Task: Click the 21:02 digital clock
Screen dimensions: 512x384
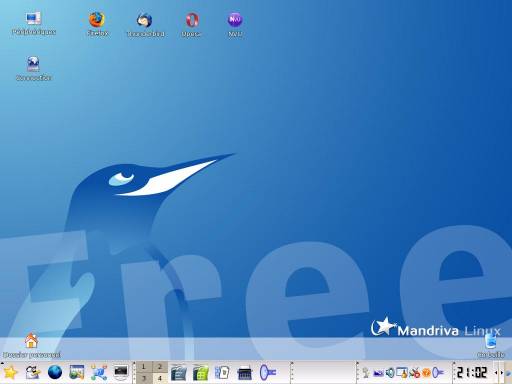Action: click(x=472, y=372)
